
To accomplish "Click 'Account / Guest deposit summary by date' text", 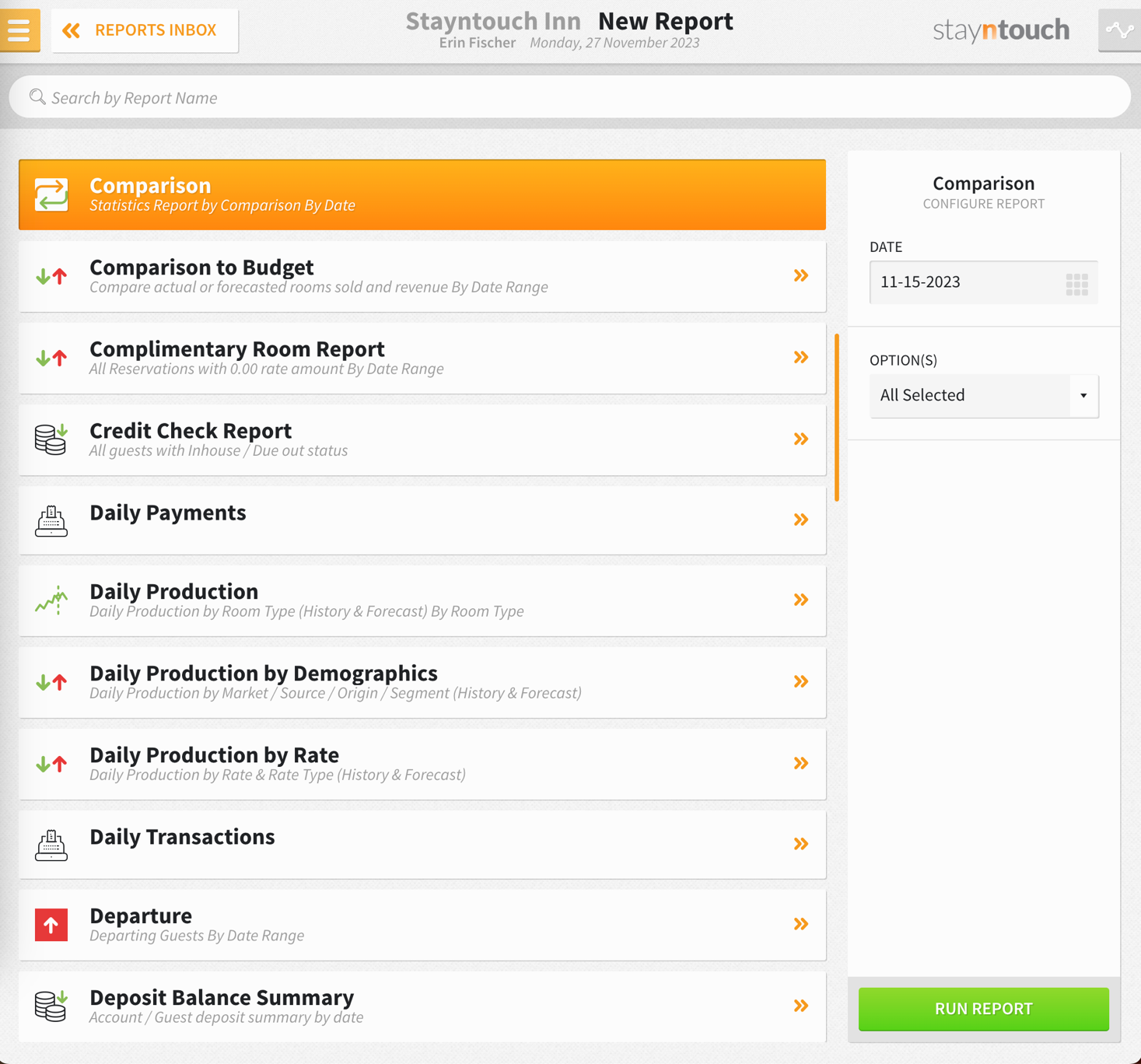I will (x=226, y=1017).
